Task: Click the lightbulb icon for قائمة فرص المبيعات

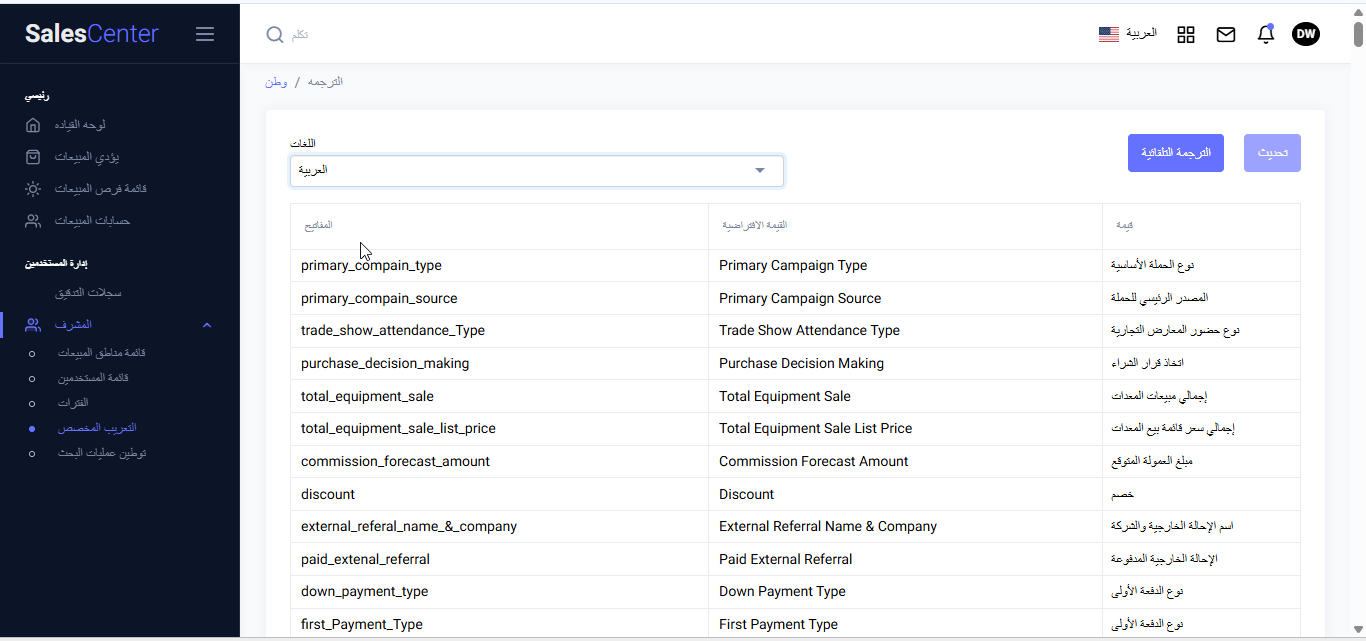Action: [33, 189]
